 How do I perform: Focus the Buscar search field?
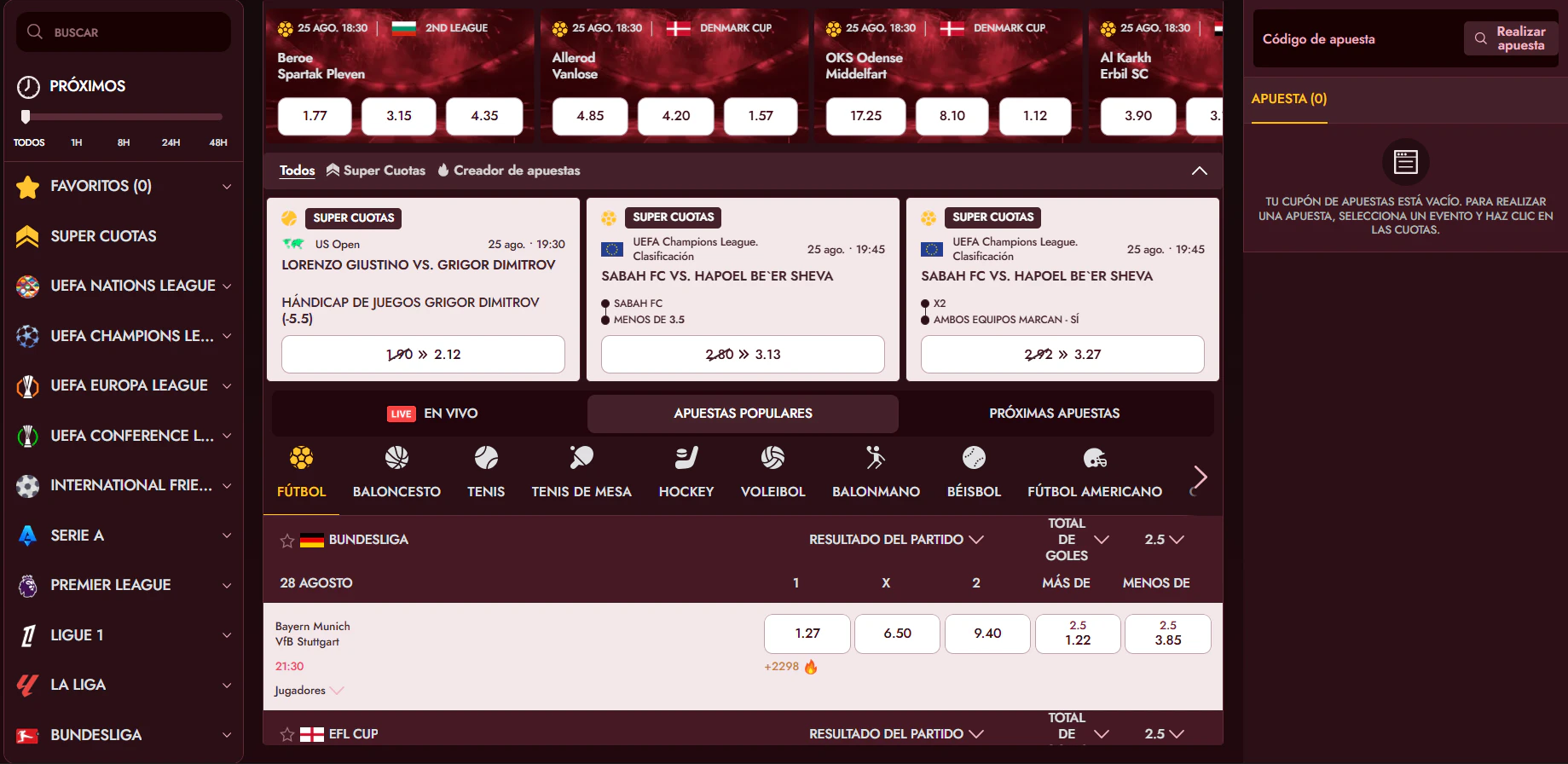[124, 32]
